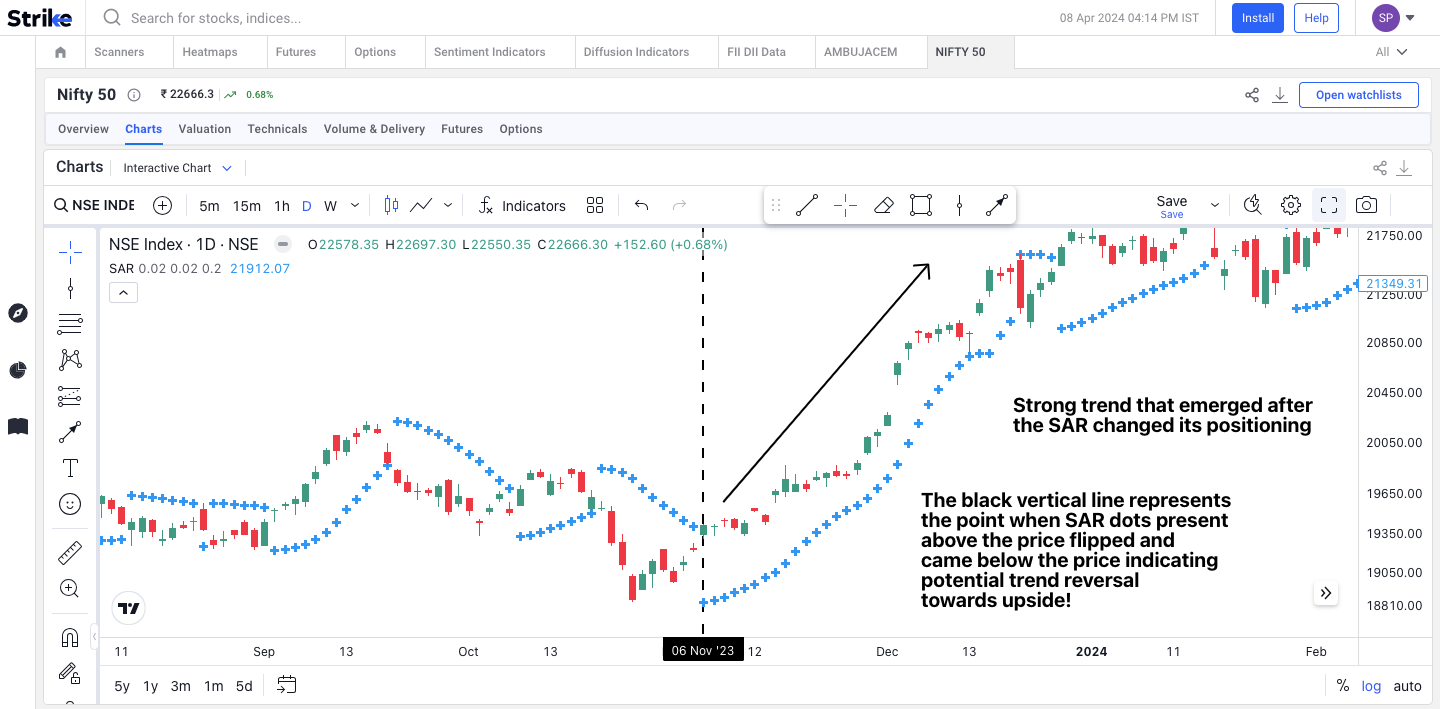Select crosshair tool in floating toolbar

point(845,205)
